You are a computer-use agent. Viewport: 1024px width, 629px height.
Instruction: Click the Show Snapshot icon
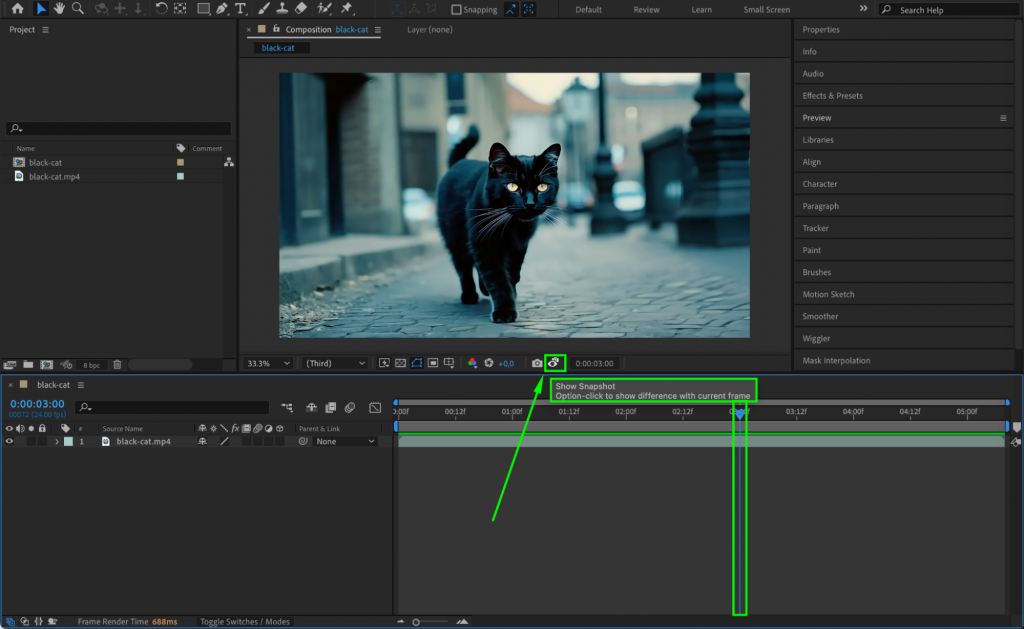555,363
